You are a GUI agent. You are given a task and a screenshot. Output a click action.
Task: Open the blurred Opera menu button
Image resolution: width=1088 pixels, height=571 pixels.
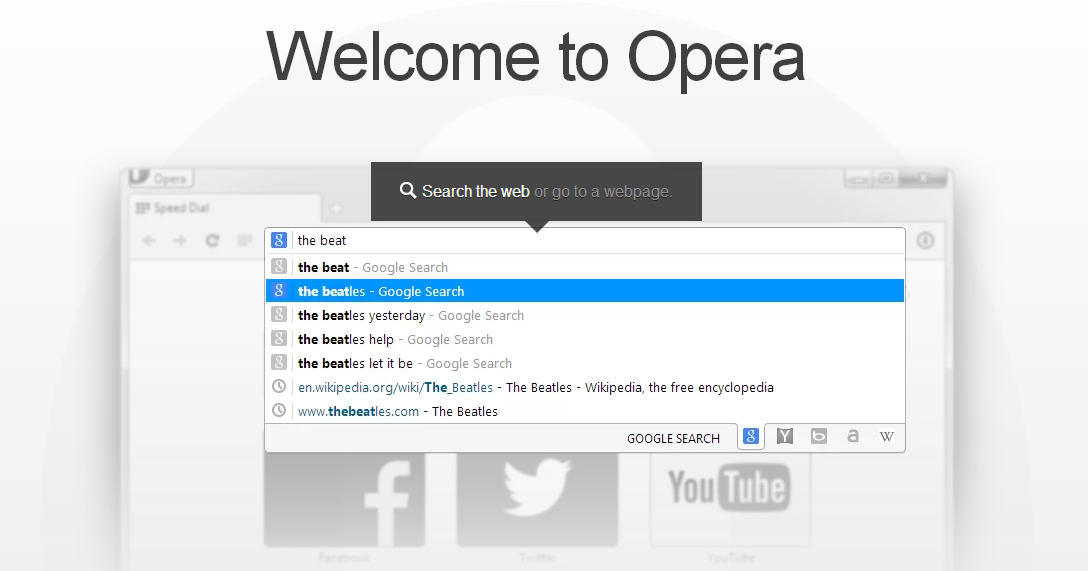click(x=161, y=178)
